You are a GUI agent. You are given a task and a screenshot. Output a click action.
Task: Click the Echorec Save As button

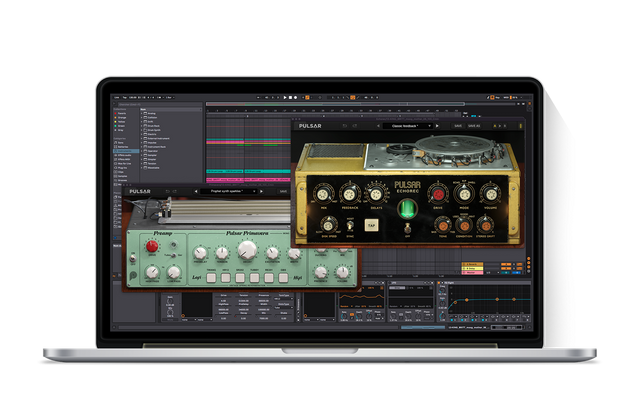pyautogui.click(x=473, y=126)
